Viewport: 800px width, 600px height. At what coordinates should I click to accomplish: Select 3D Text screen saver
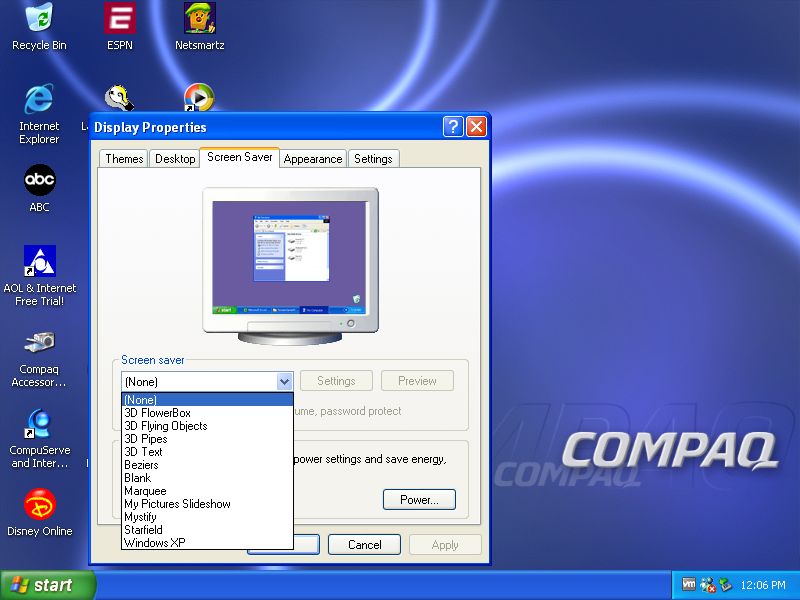click(x=207, y=452)
